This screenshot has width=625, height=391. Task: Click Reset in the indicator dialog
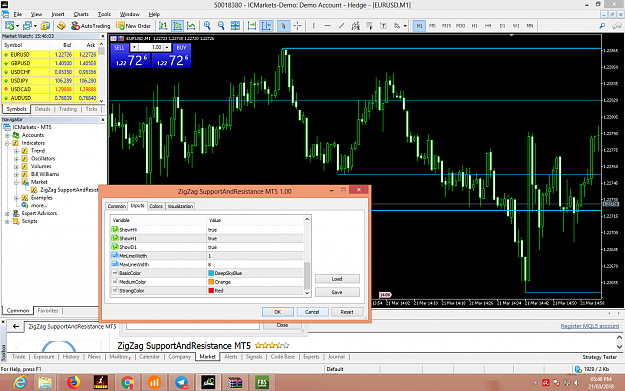tap(347, 312)
